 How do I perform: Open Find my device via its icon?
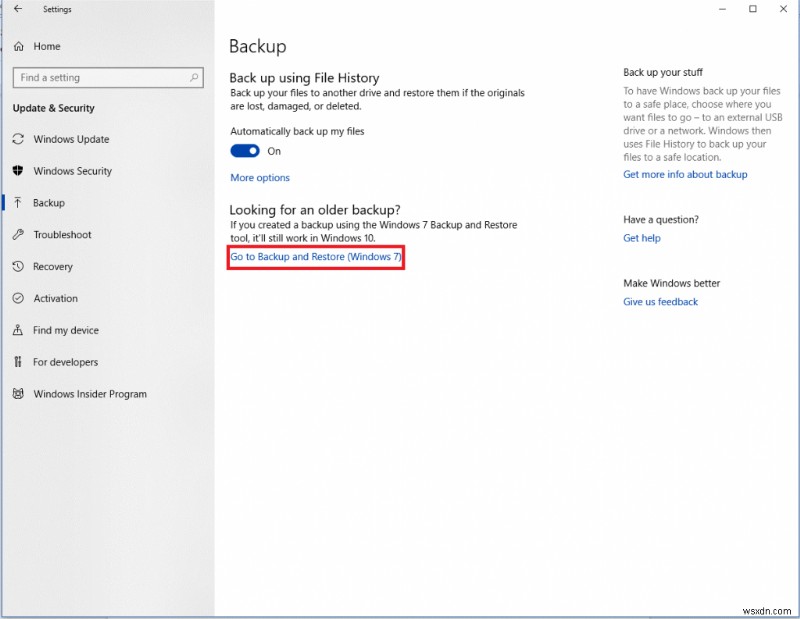coord(18,330)
